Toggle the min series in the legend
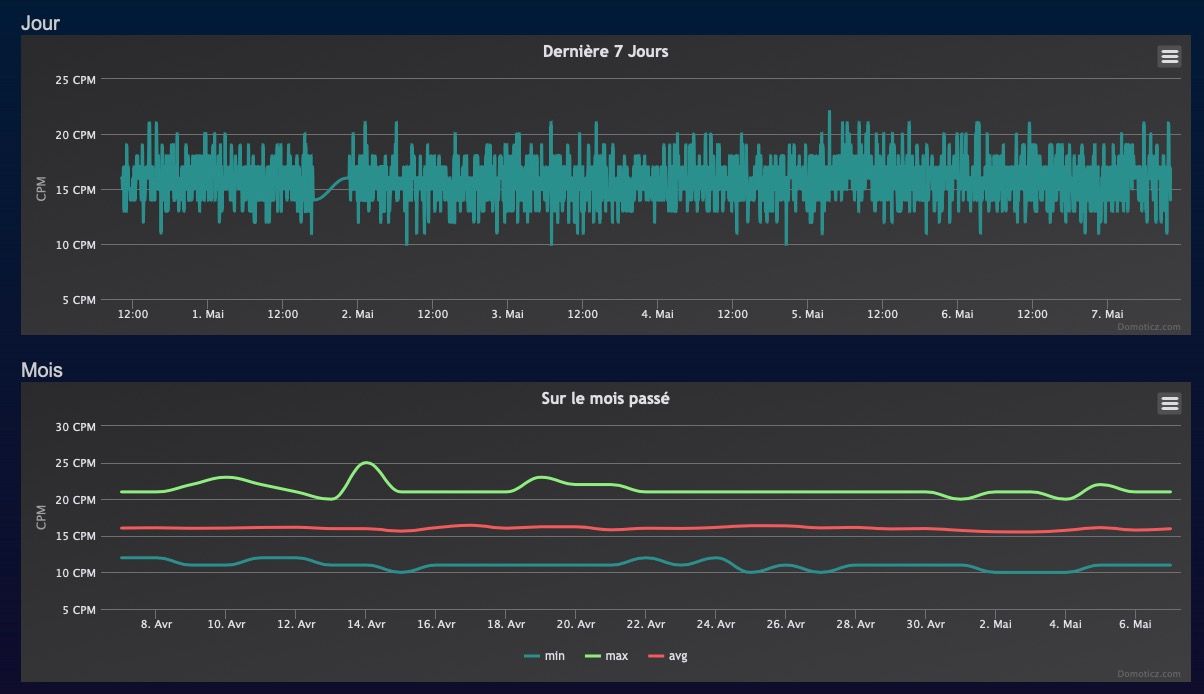The height and width of the screenshot is (694, 1204). [545, 656]
